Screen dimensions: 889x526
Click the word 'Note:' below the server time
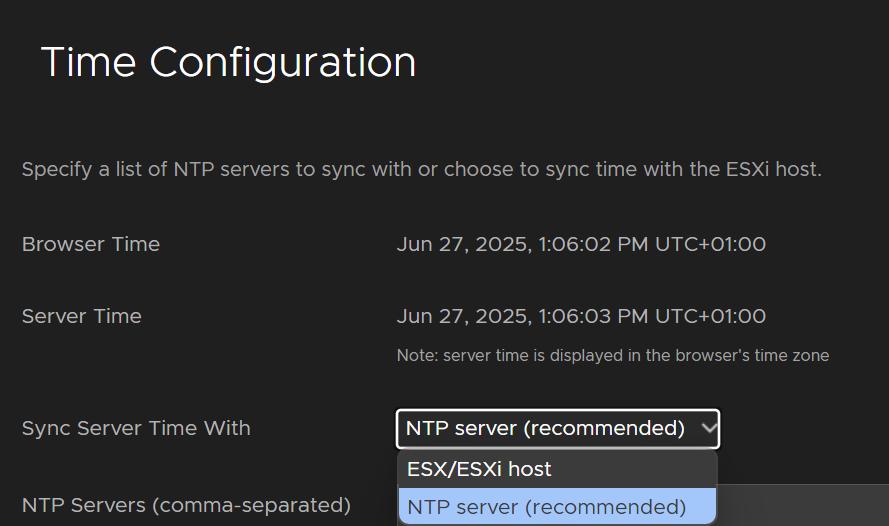tap(418, 355)
